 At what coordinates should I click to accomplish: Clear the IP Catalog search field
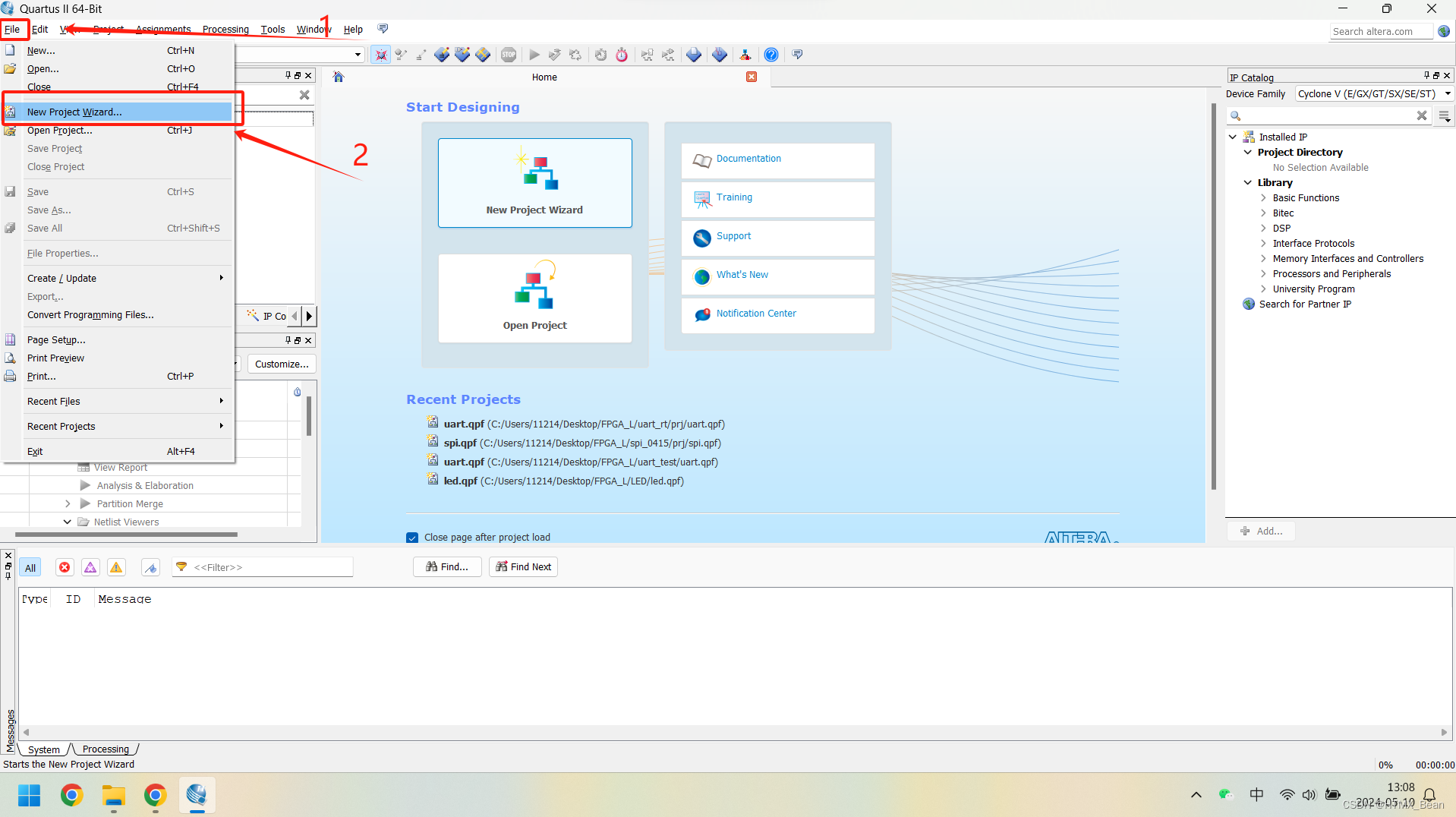[1422, 115]
